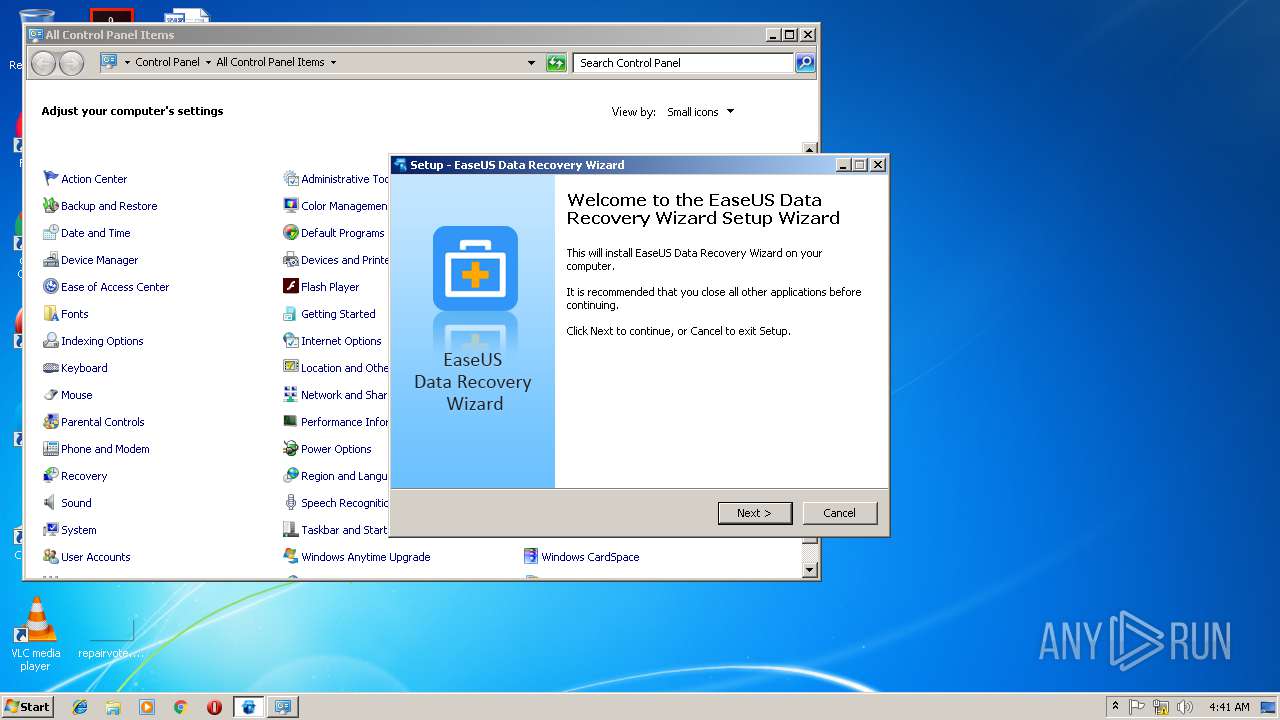Show hidden tray icons
This screenshot has width=1280, height=720.
pyautogui.click(x=1115, y=707)
